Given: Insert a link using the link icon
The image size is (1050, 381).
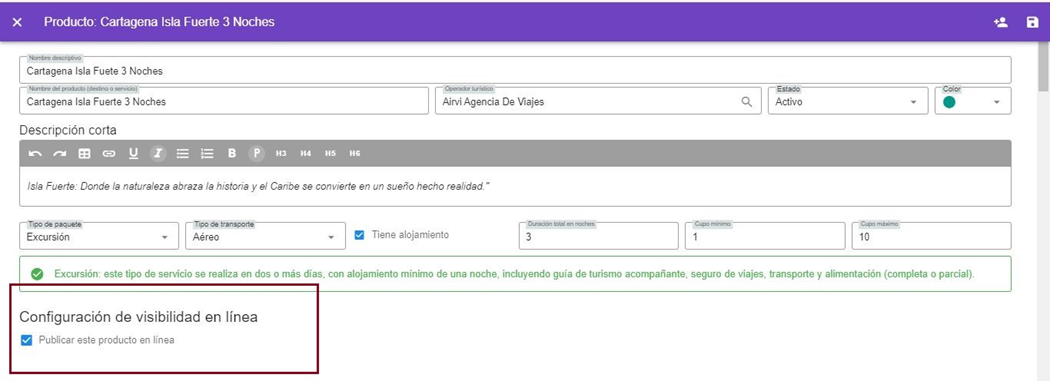Looking at the screenshot, I should coord(108,153).
